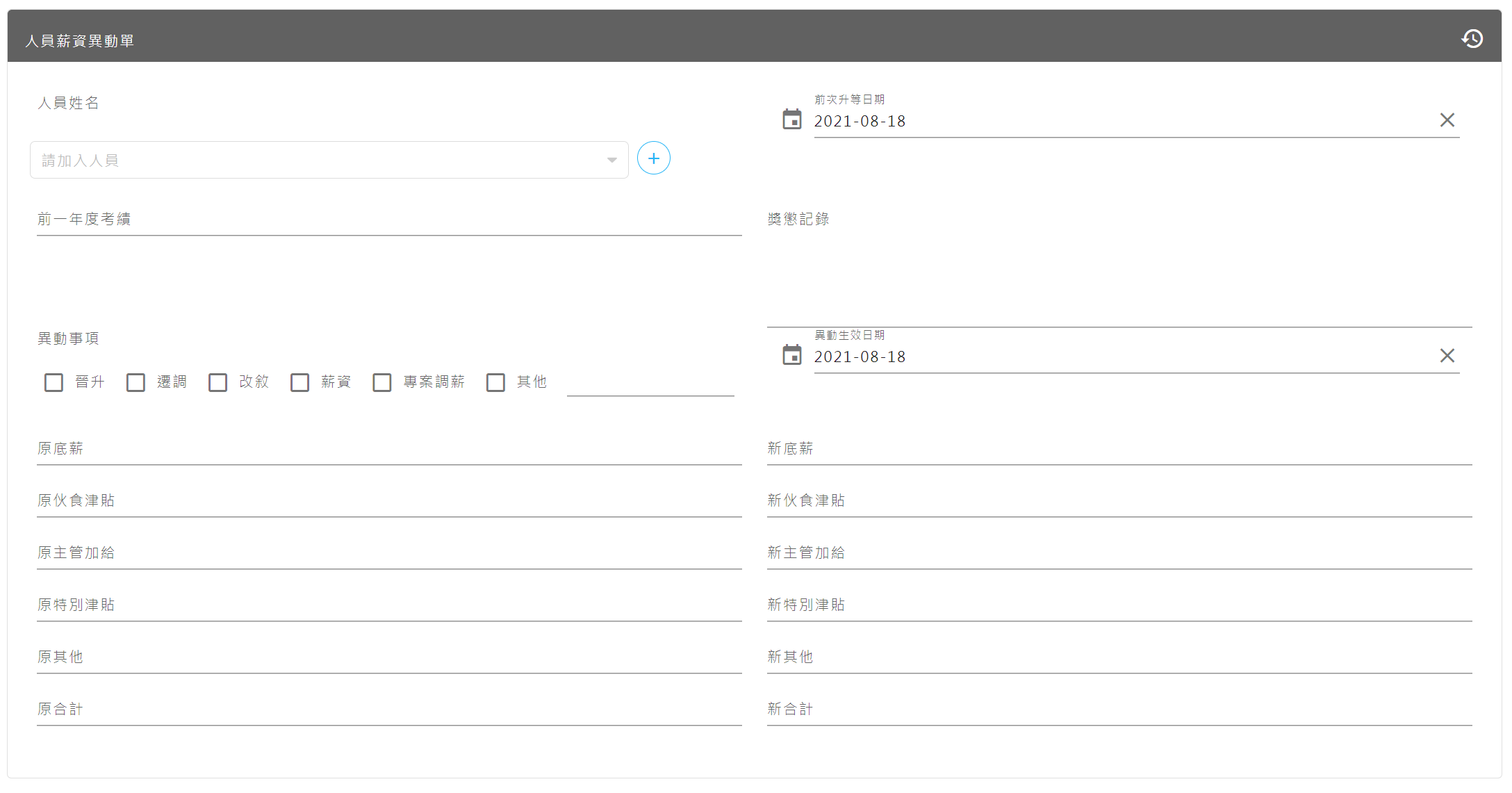
Task: Open the history icon in header
Action: (1472, 39)
